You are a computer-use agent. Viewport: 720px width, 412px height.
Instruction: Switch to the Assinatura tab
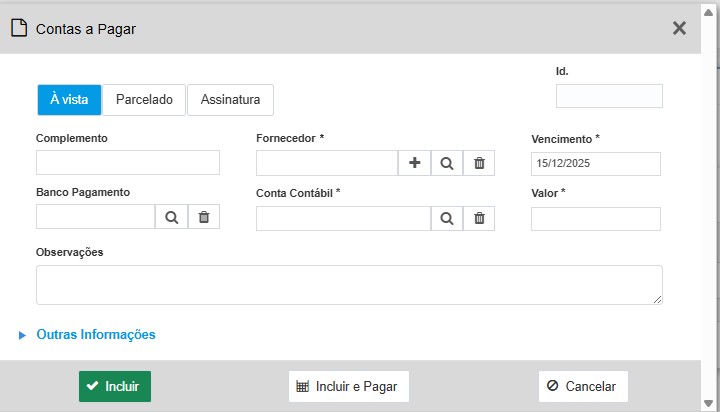[x=231, y=100]
